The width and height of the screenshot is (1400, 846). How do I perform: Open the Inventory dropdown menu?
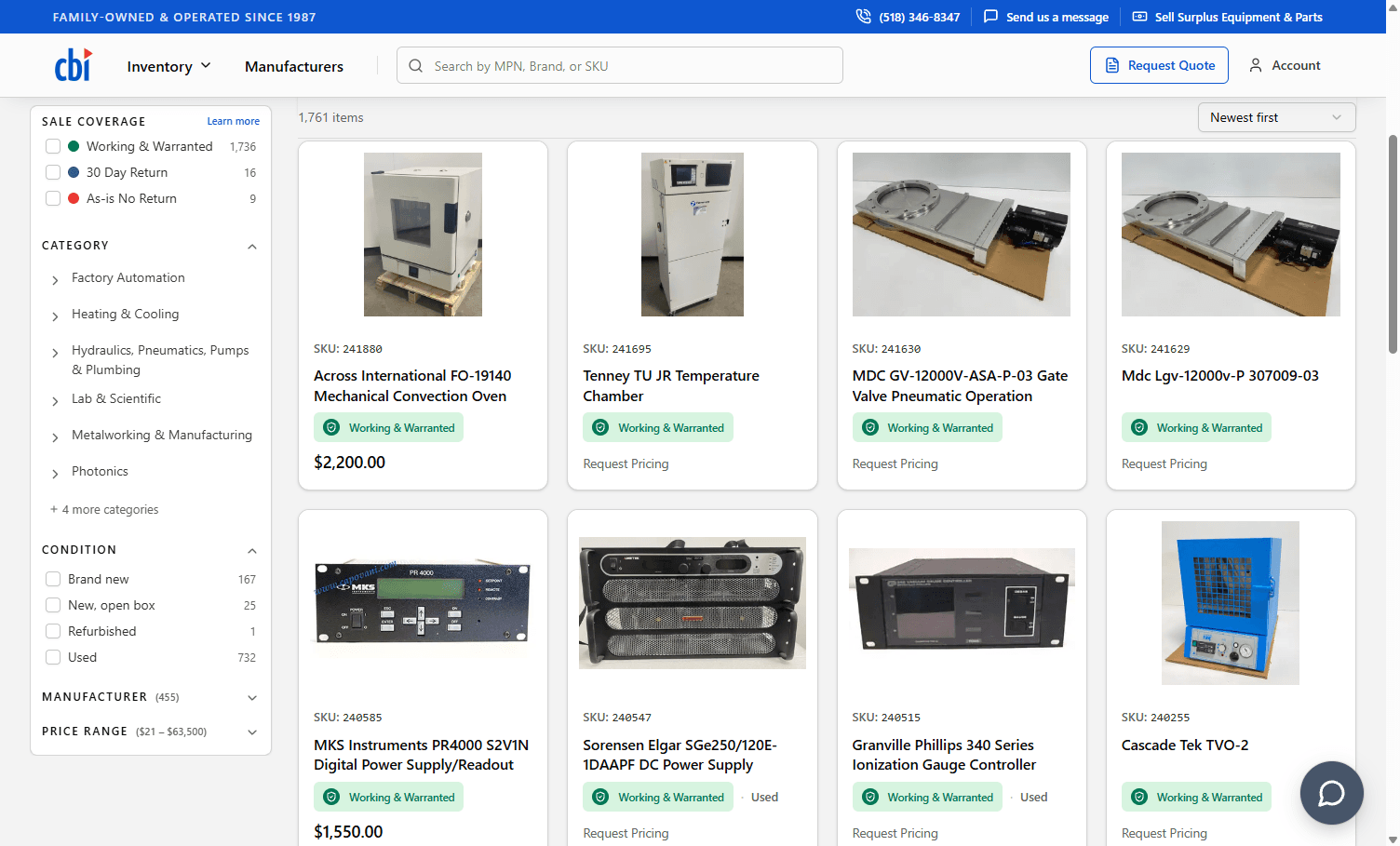(x=168, y=66)
